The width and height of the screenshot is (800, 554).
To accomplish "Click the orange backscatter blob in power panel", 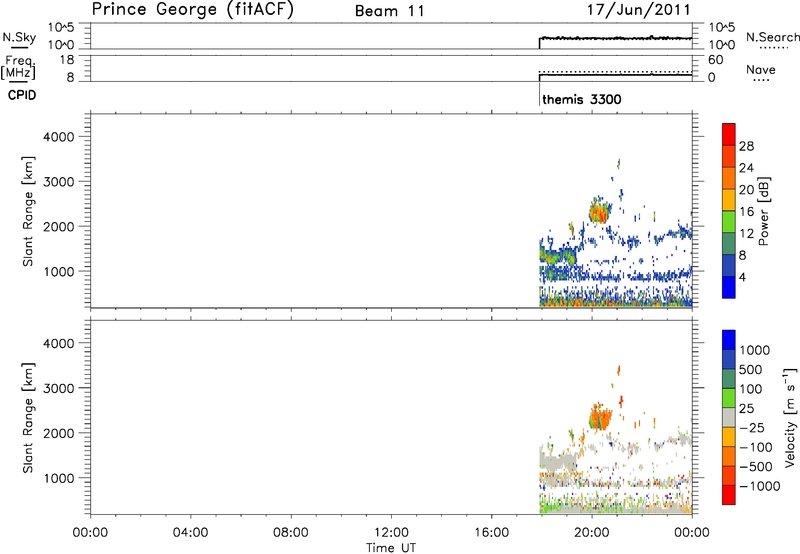I will (599, 212).
